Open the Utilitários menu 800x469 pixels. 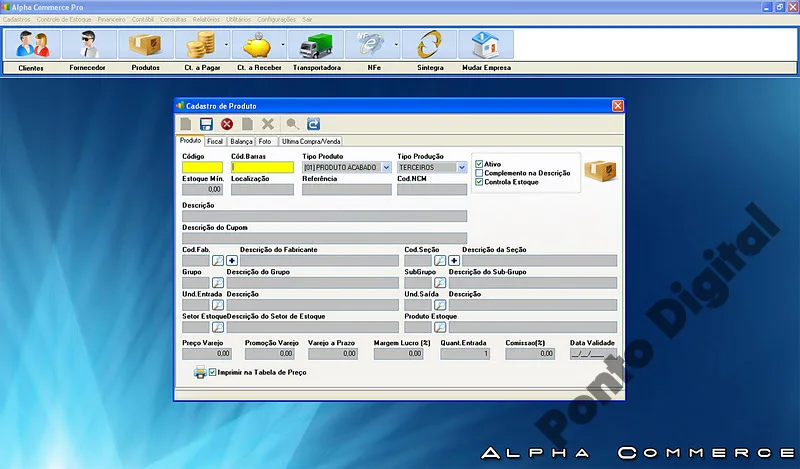click(239, 19)
